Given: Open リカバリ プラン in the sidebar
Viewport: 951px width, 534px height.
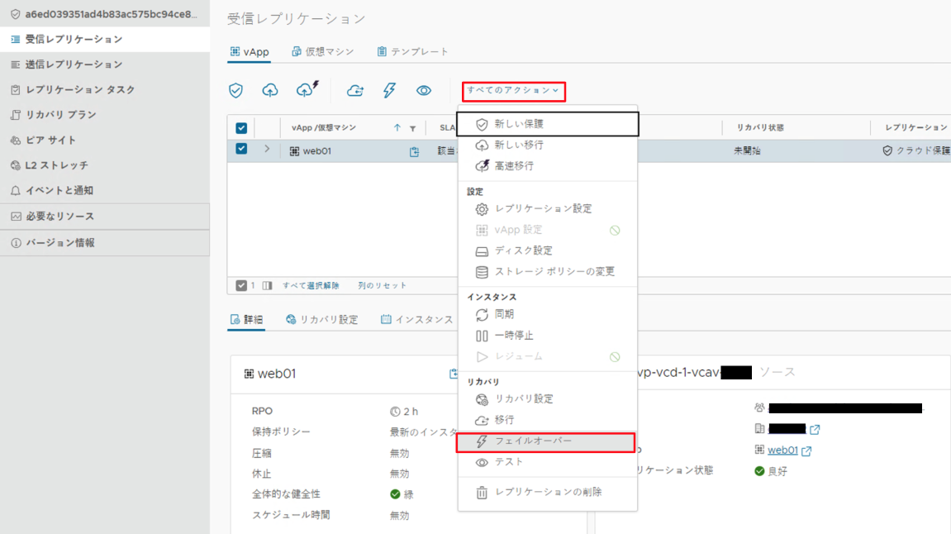Looking at the screenshot, I should click(105, 115).
